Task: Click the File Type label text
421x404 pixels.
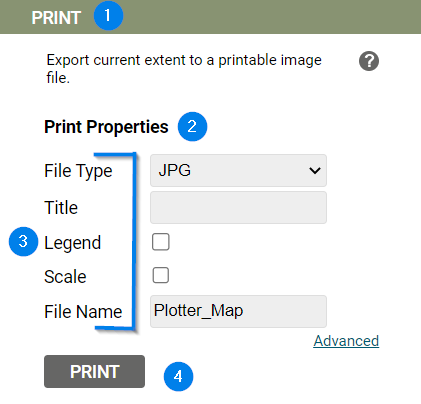Action: (x=78, y=171)
